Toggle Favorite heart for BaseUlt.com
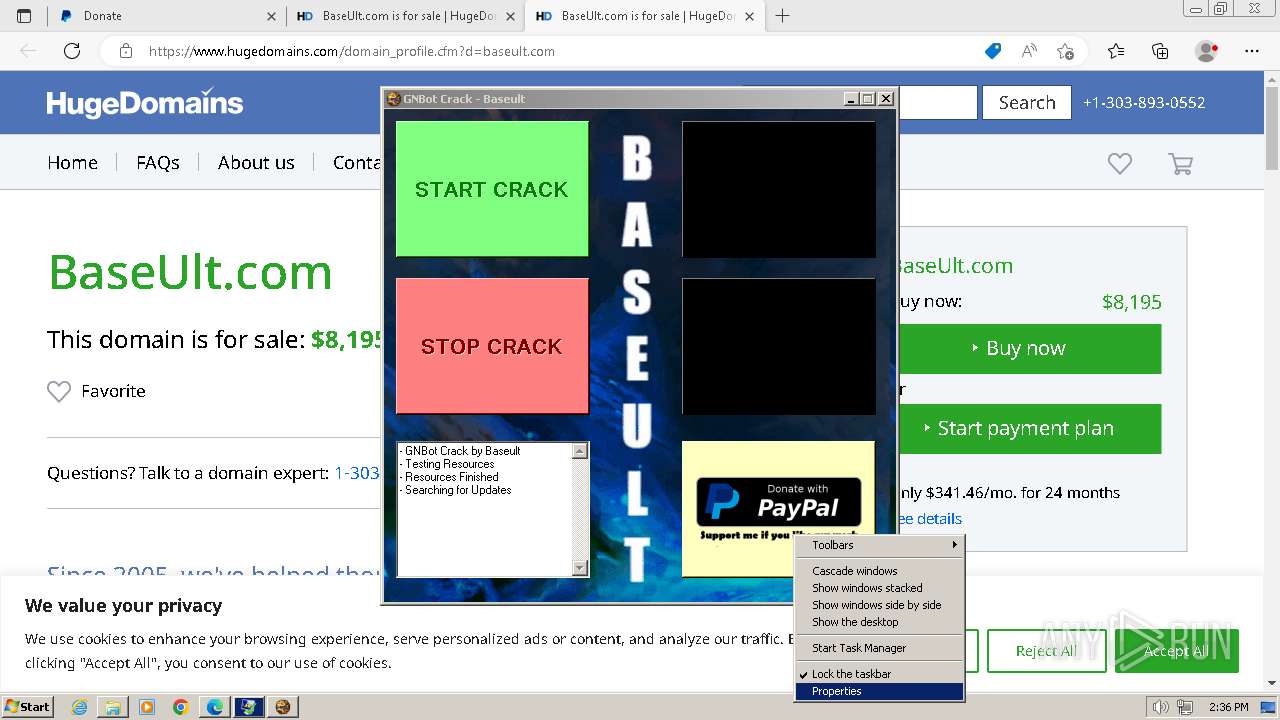Image resolution: width=1280 pixels, height=720 pixels. [x=59, y=391]
